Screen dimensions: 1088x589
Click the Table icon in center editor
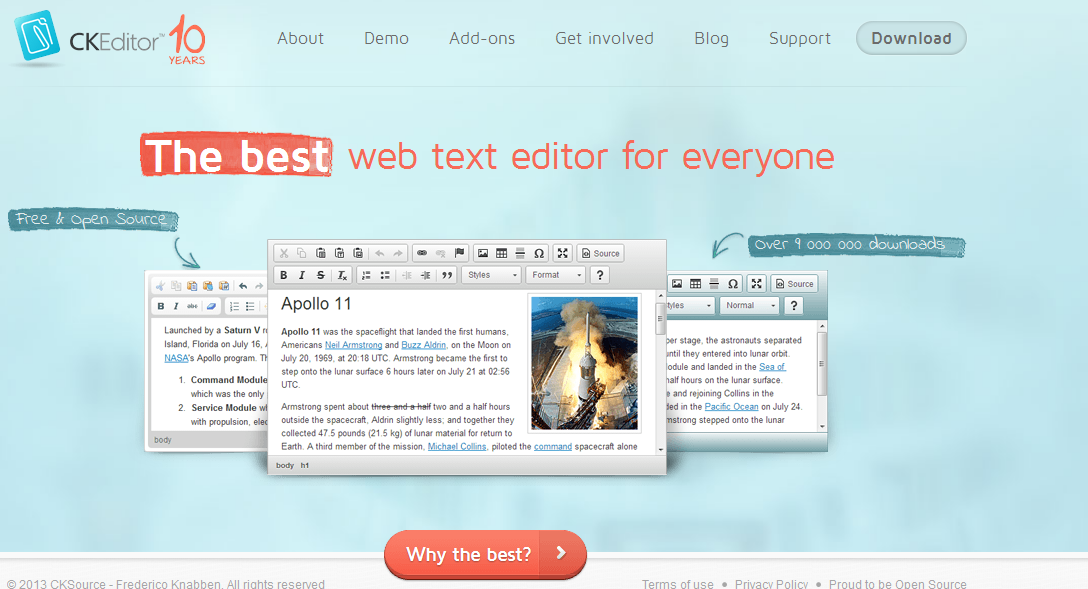tap(502, 253)
